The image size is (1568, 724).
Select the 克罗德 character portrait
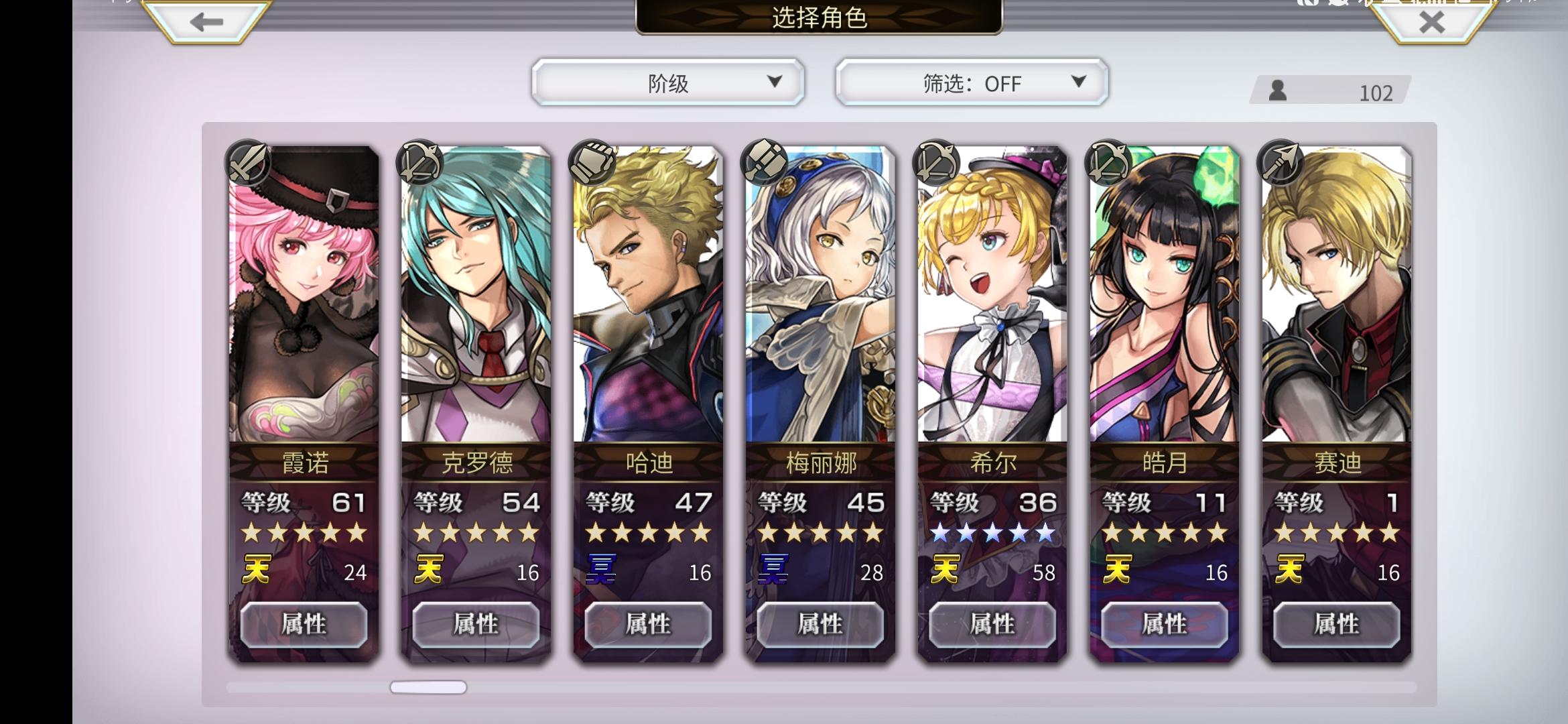[476, 294]
